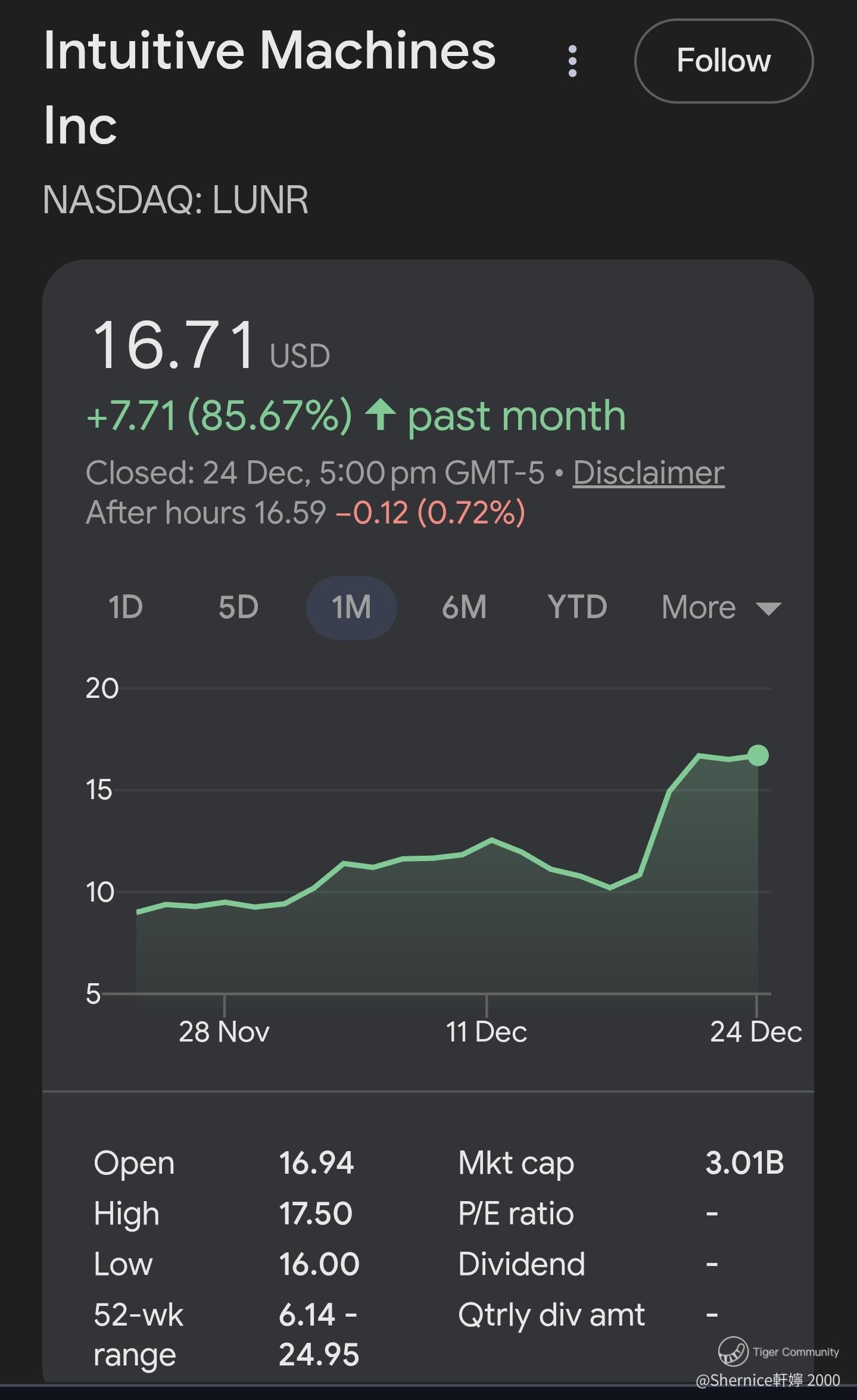This screenshot has height=1400, width=857.
Task: Click the 52-wk range value
Action: click(x=319, y=1334)
